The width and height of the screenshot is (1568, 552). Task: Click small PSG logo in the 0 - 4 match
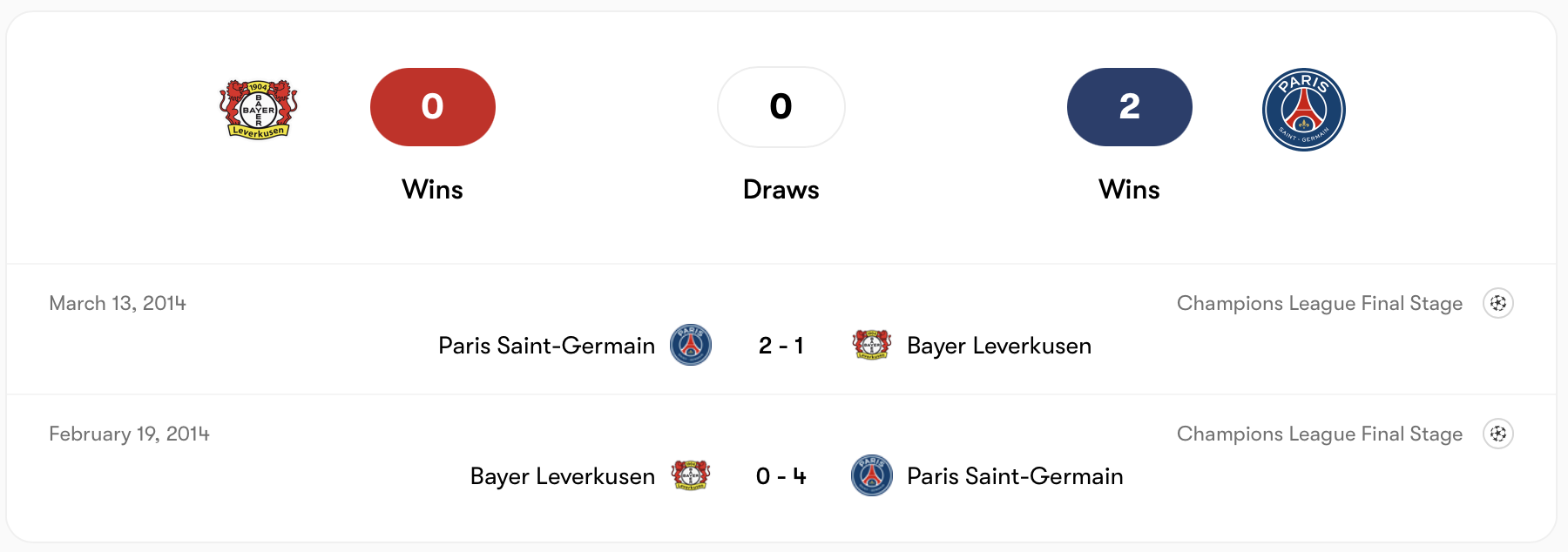pos(871,476)
